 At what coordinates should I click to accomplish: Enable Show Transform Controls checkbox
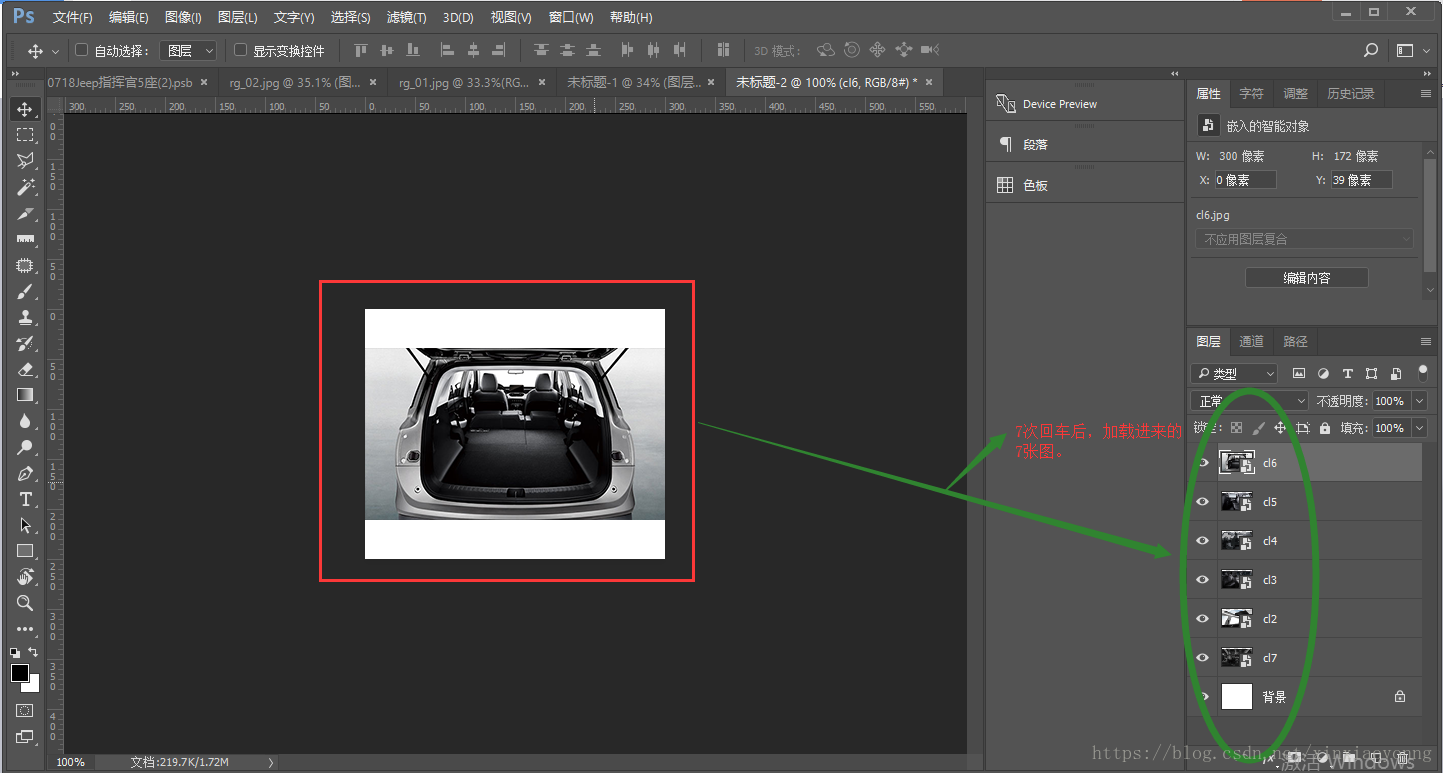pyautogui.click(x=240, y=50)
